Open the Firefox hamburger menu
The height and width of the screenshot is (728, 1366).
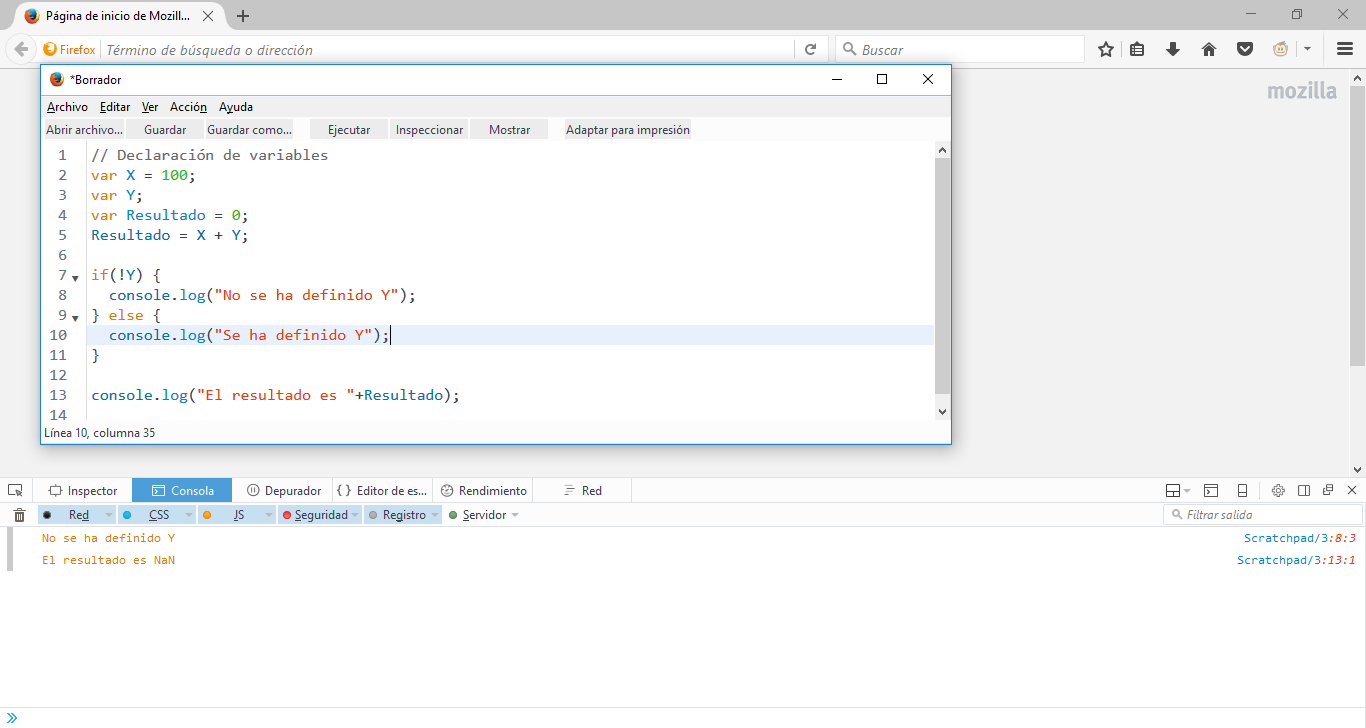click(x=1345, y=49)
